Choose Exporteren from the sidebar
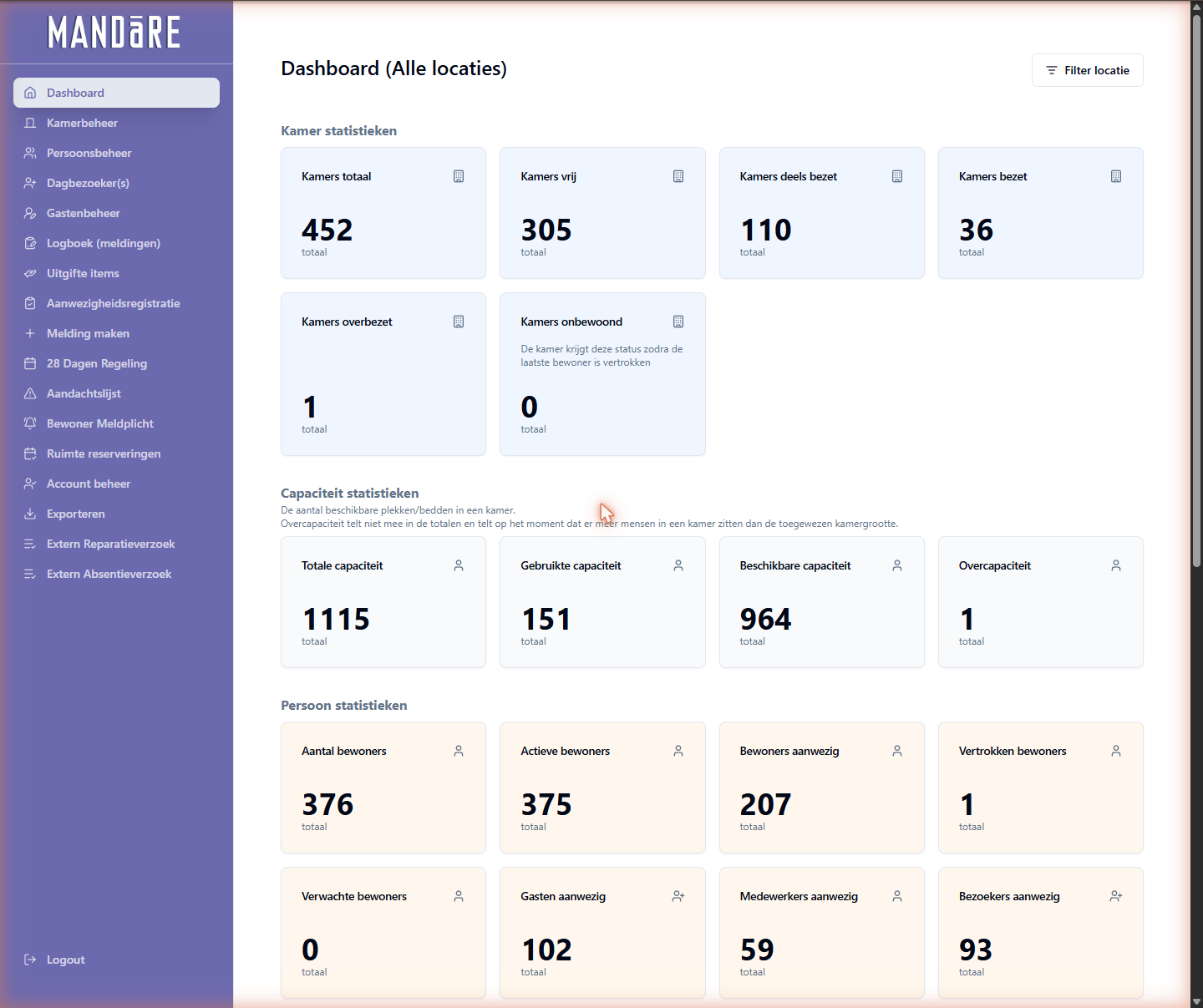The height and width of the screenshot is (1008, 1203). pos(116,514)
